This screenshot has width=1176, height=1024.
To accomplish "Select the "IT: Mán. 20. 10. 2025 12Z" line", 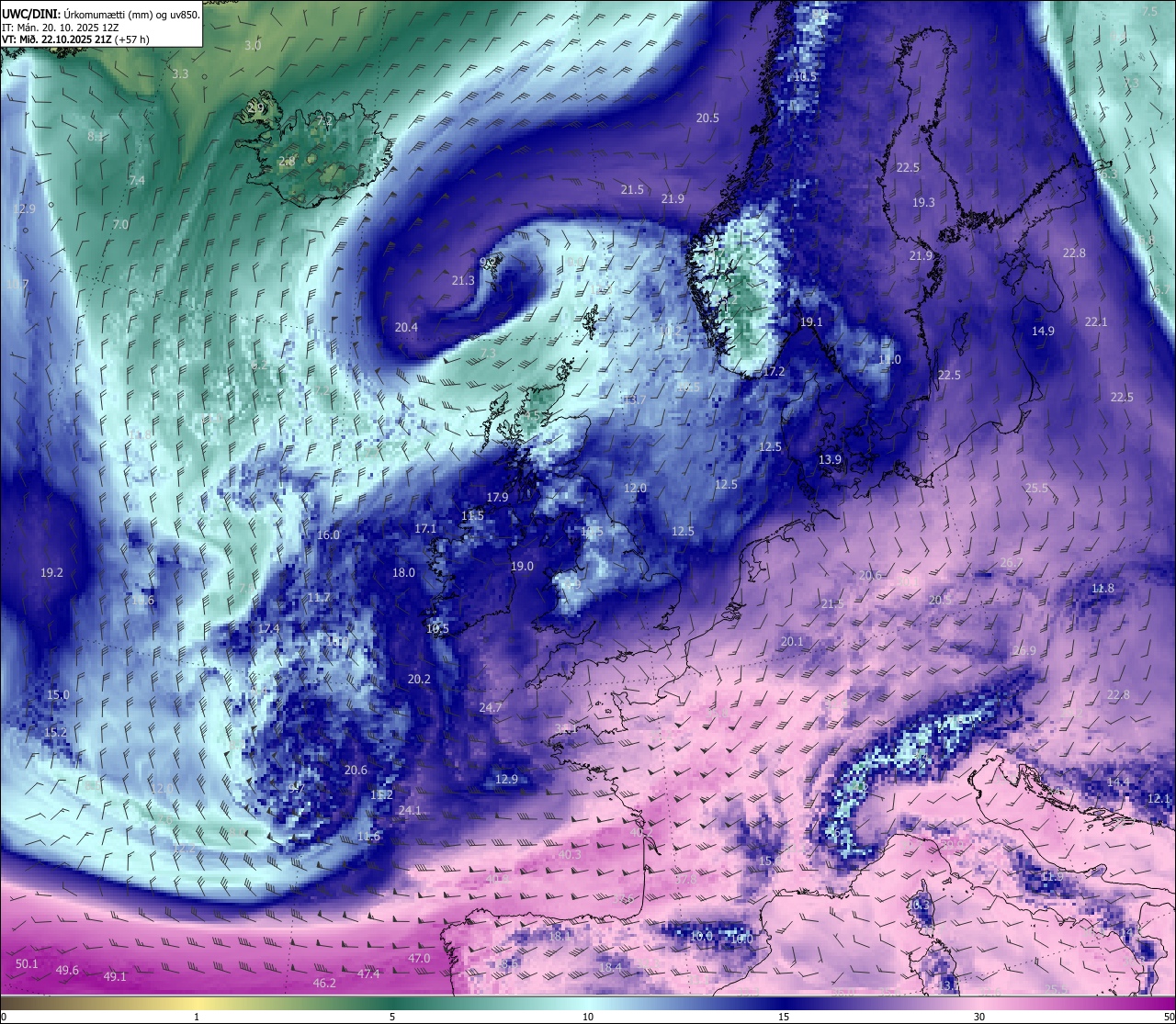I will coord(61,28).
